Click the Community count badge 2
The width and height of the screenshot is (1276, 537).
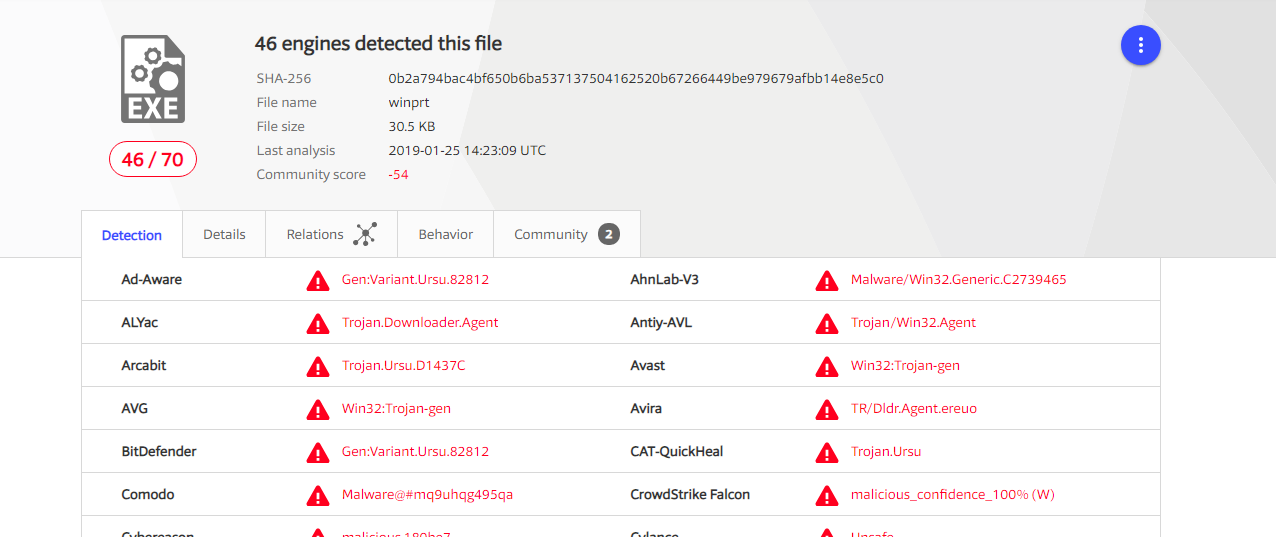click(609, 234)
